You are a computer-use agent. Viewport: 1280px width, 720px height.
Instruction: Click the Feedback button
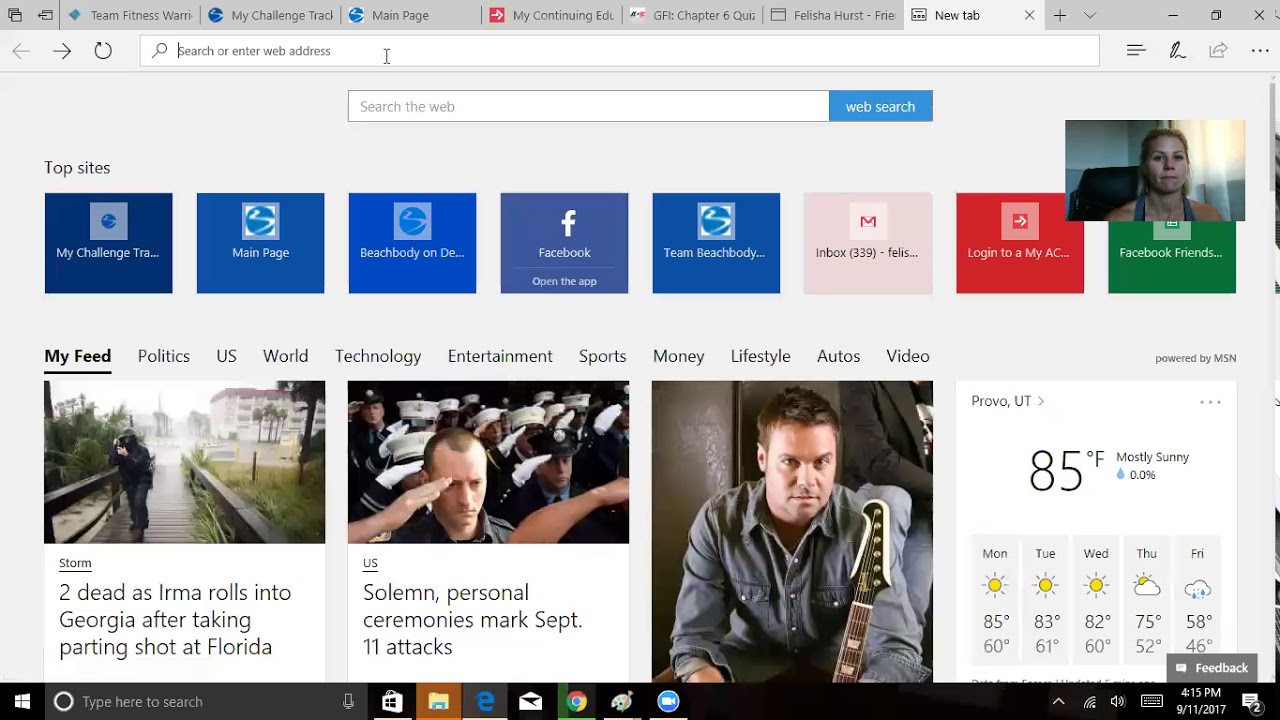[1211, 668]
